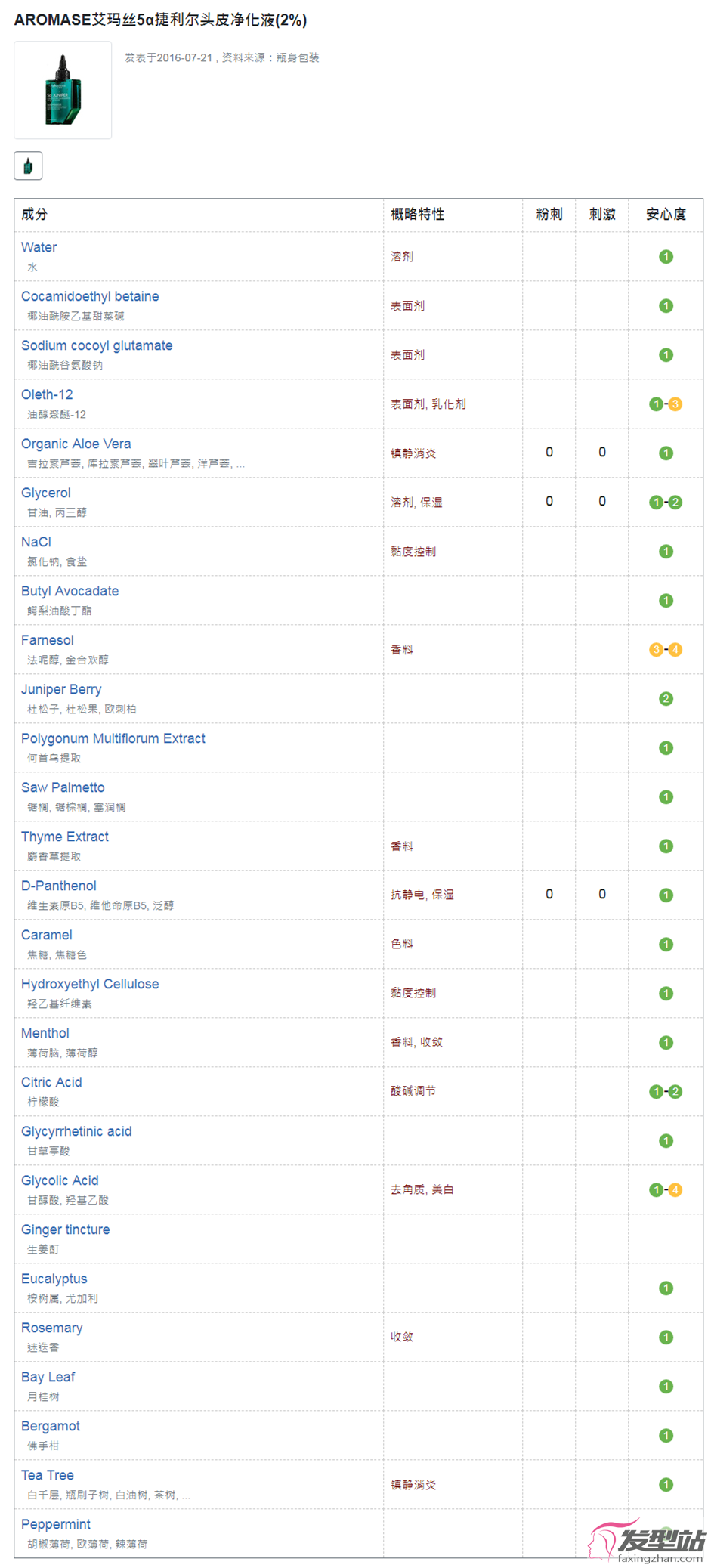Click the 1-3 safety rating for Oleth-12
The width and height of the screenshot is (711, 1568).
tap(666, 404)
